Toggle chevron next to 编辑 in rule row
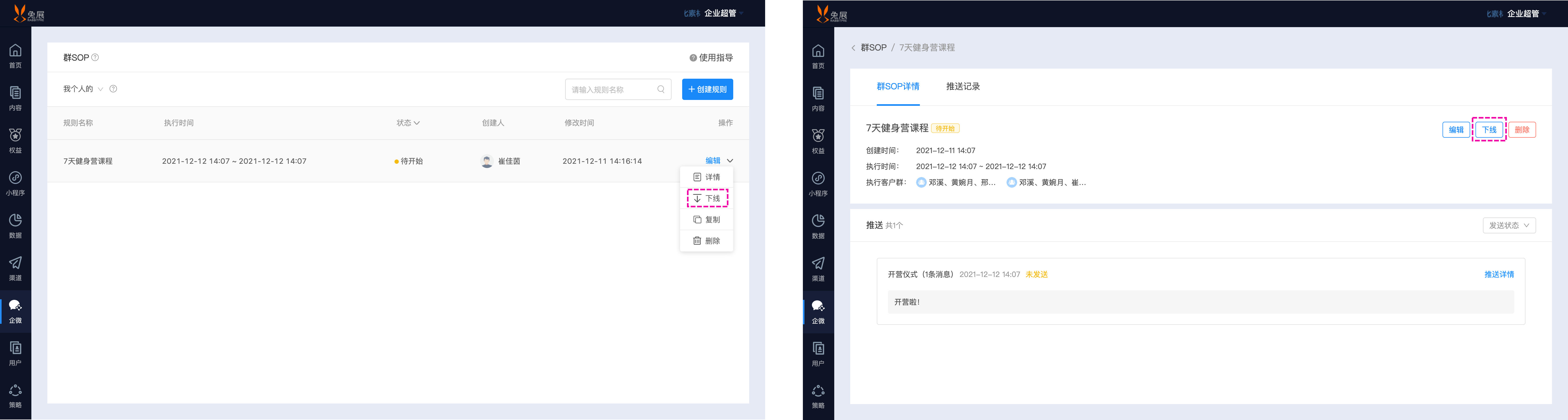 [730, 161]
